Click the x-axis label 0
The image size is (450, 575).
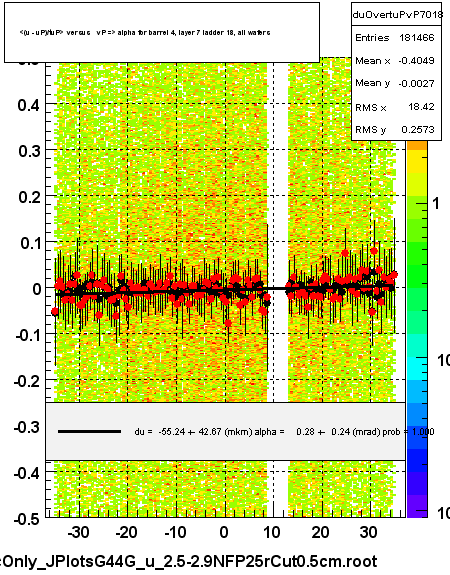[224, 532]
